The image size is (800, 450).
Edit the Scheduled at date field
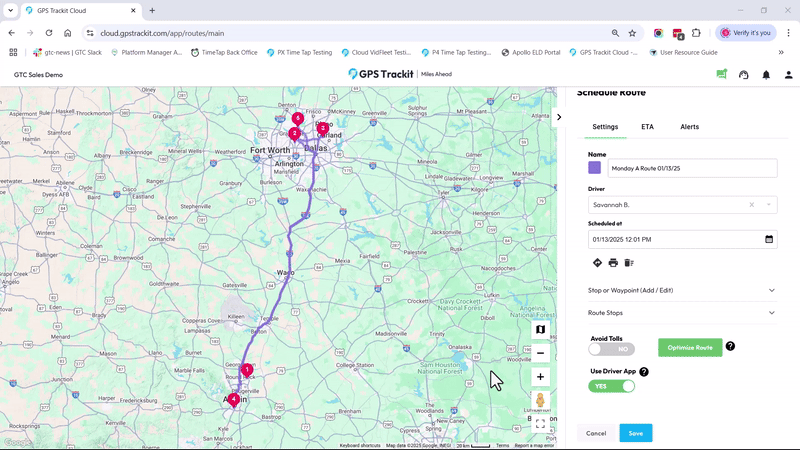coord(682,239)
